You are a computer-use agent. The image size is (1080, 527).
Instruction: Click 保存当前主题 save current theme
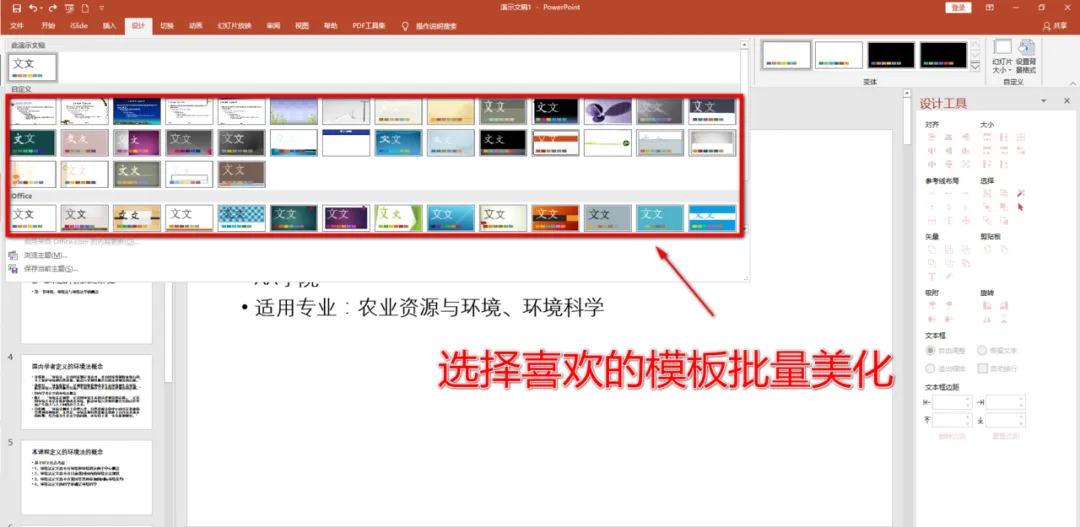coord(51,269)
